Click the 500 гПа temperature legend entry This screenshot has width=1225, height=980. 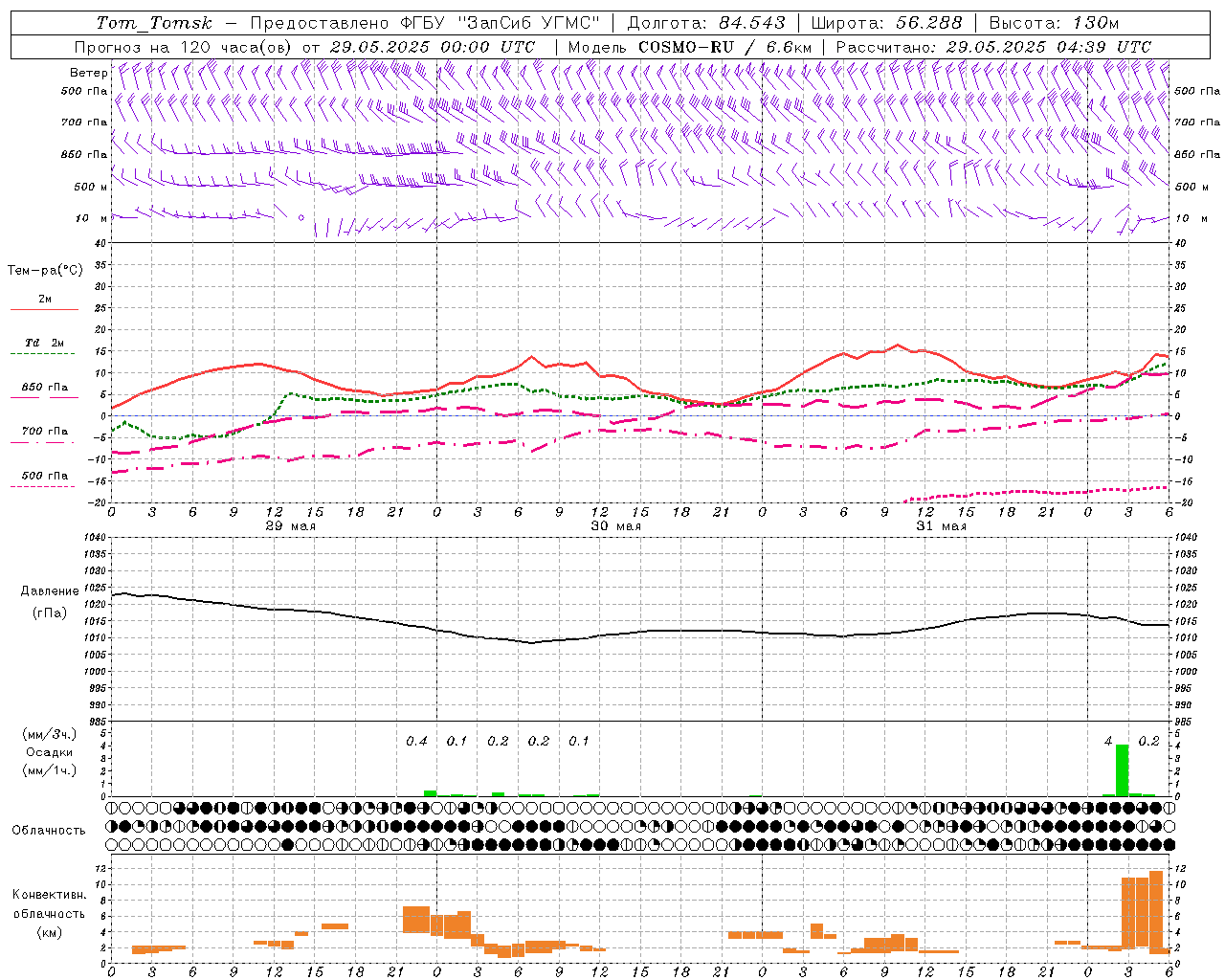(44, 476)
